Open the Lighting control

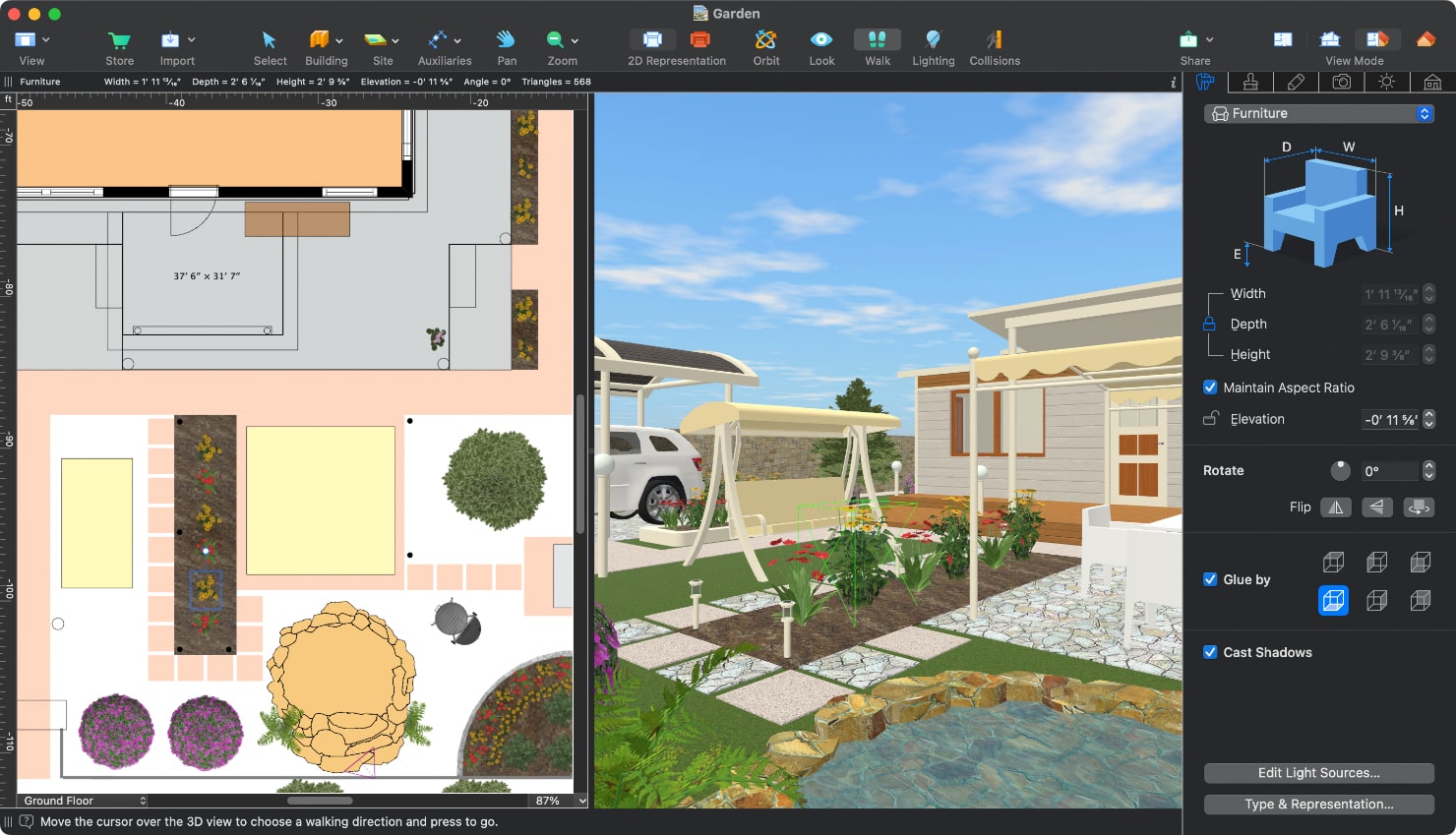933,39
